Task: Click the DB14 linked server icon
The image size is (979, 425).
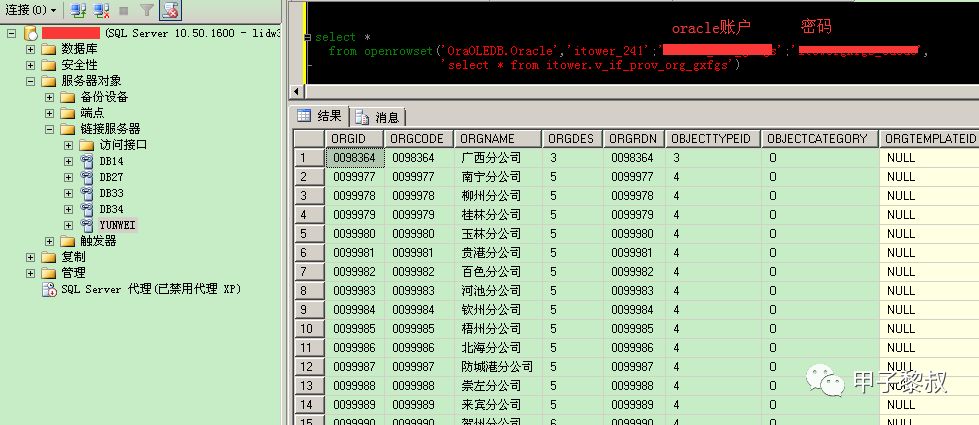Action: [87, 161]
